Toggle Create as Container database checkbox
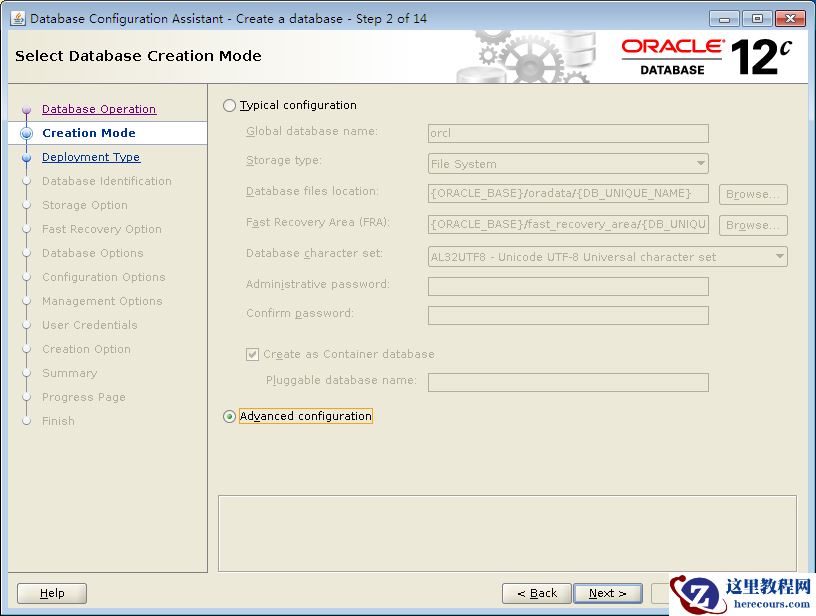Image resolution: width=816 pixels, height=616 pixels. click(252, 354)
